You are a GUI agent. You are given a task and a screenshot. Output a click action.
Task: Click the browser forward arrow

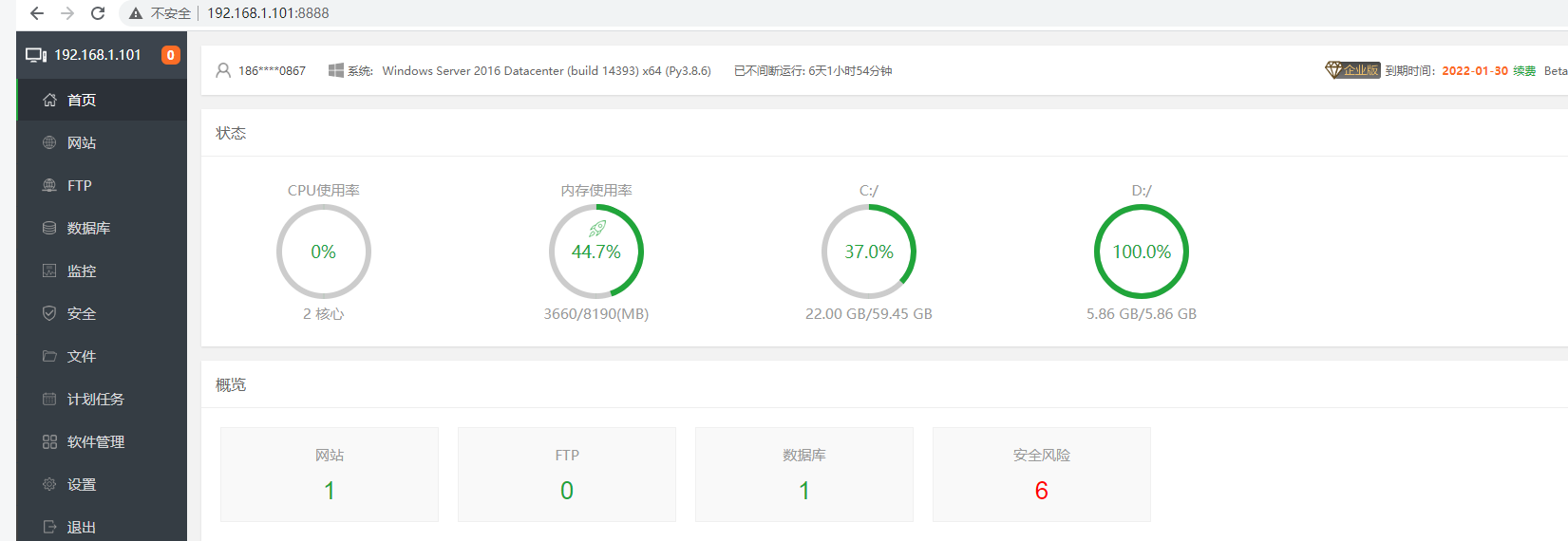coord(67,13)
